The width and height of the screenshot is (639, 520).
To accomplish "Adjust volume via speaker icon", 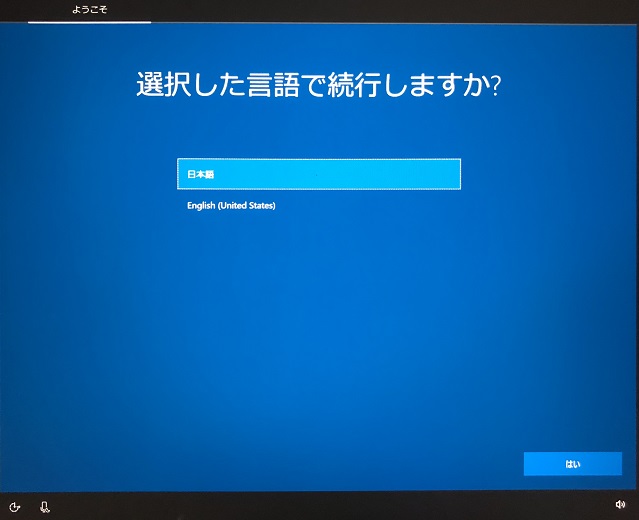I will [620, 505].
